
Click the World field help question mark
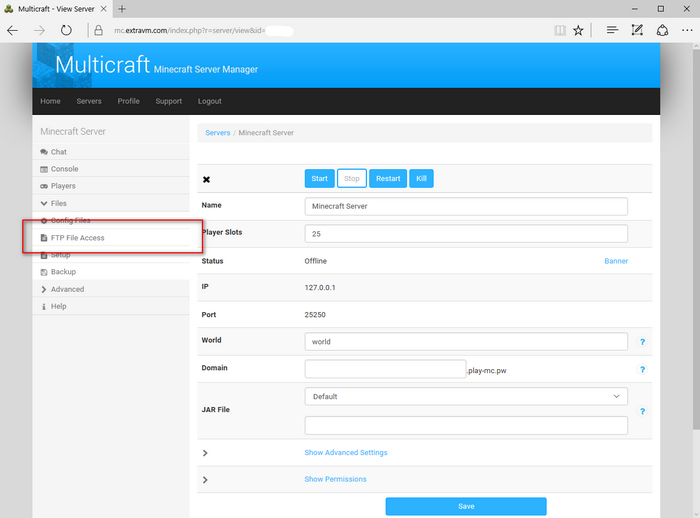pyautogui.click(x=642, y=342)
